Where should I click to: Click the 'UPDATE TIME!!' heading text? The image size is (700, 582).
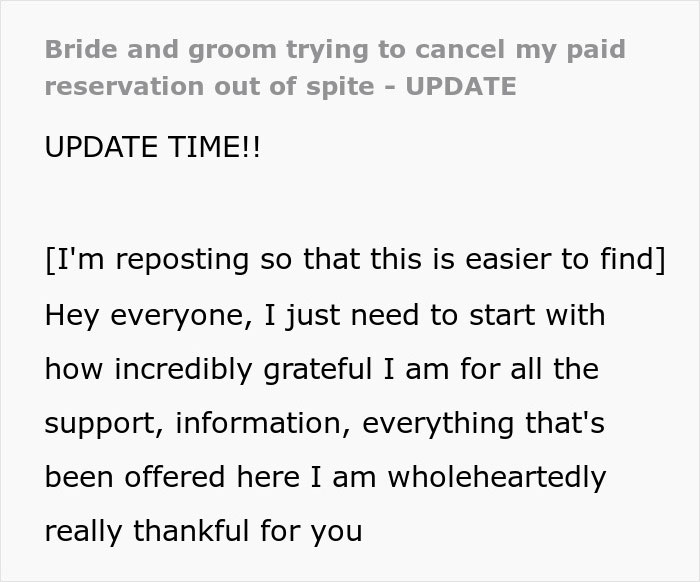[152, 147]
